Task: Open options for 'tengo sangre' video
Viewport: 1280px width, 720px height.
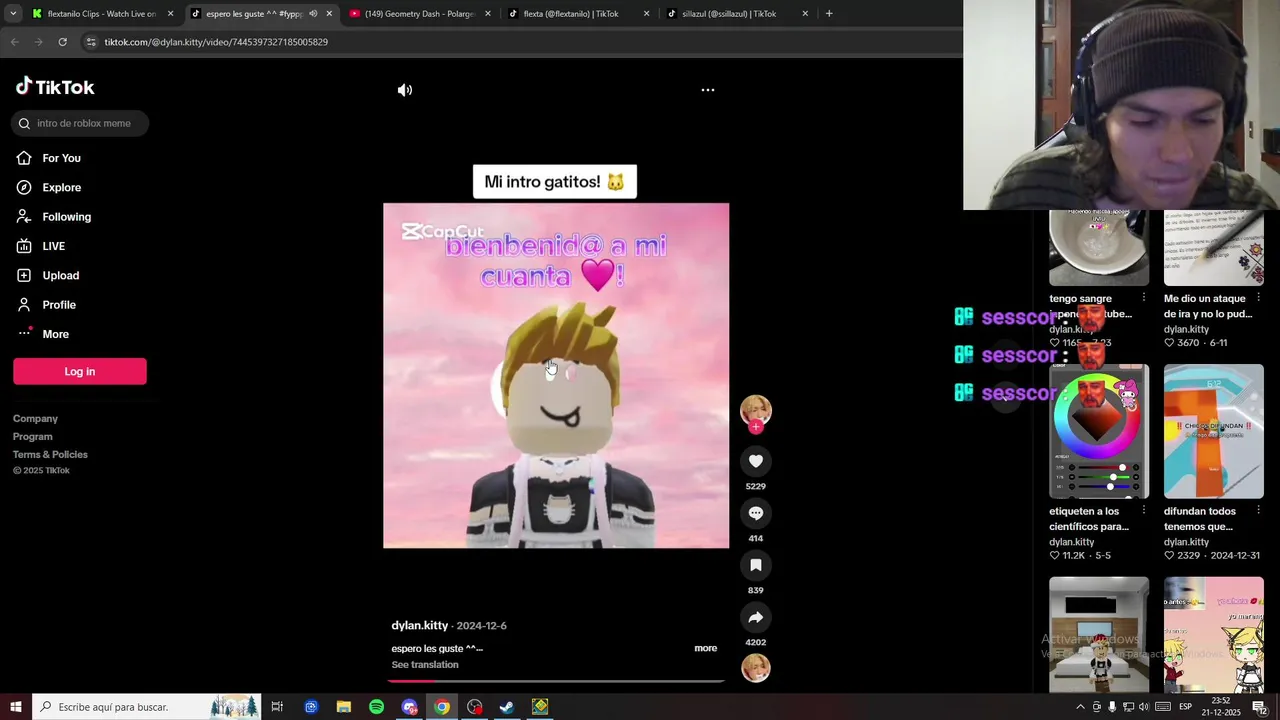Action: 1144,298
